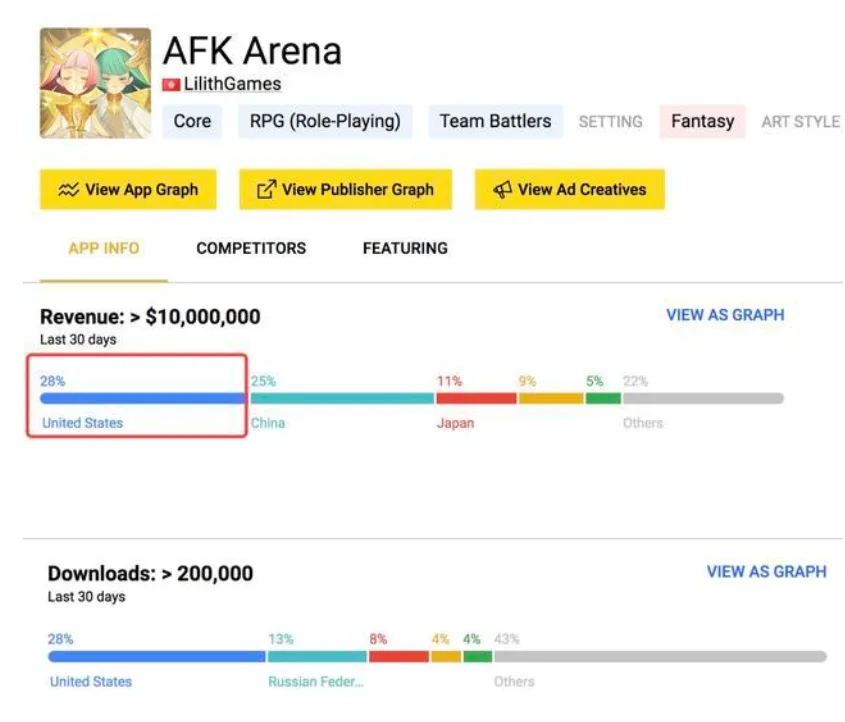Click the Fantasy setting tag
The height and width of the screenshot is (722, 845).
click(702, 122)
